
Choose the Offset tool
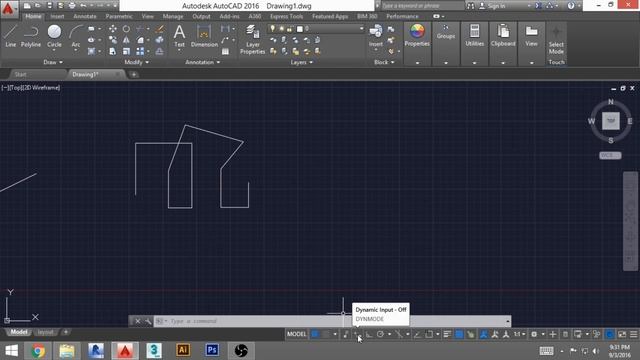tap(160, 51)
